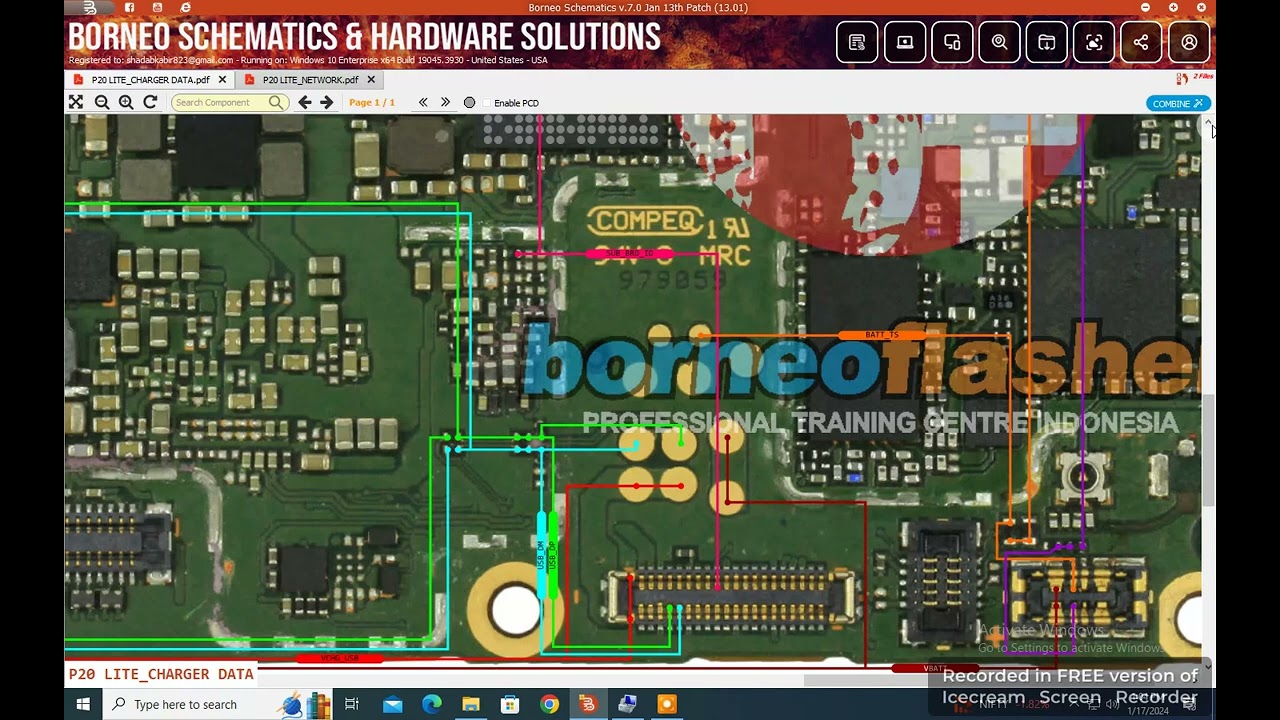Open the Borneo logo menu in the title bar
The width and height of the screenshot is (1280, 720).
(x=90, y=8)
